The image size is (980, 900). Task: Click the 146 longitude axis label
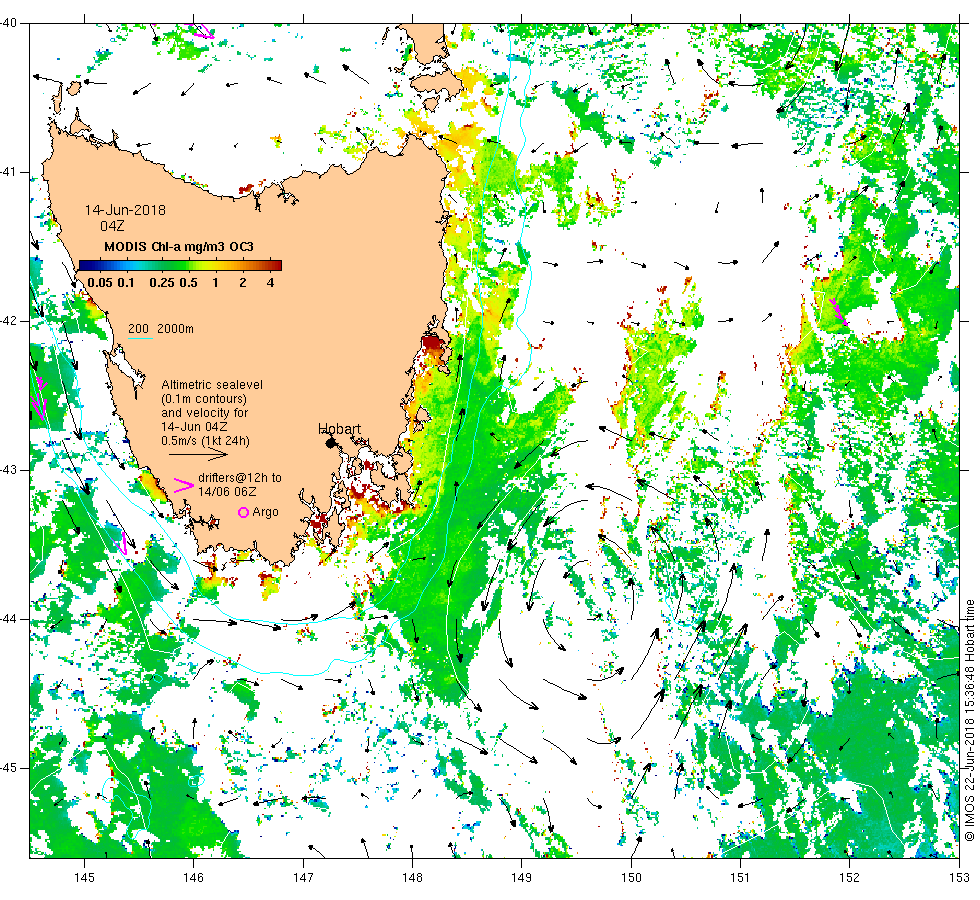[x=194, y=877]
